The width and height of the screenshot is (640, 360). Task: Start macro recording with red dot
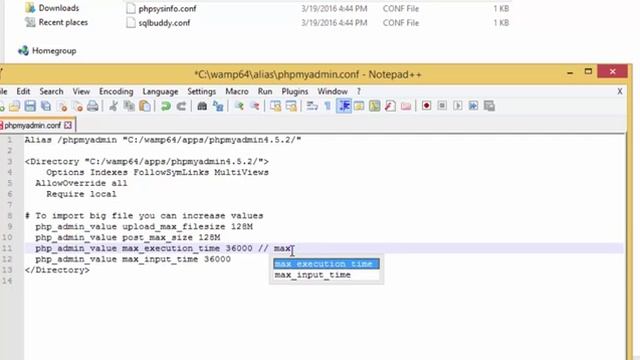(x=427, y=106)
